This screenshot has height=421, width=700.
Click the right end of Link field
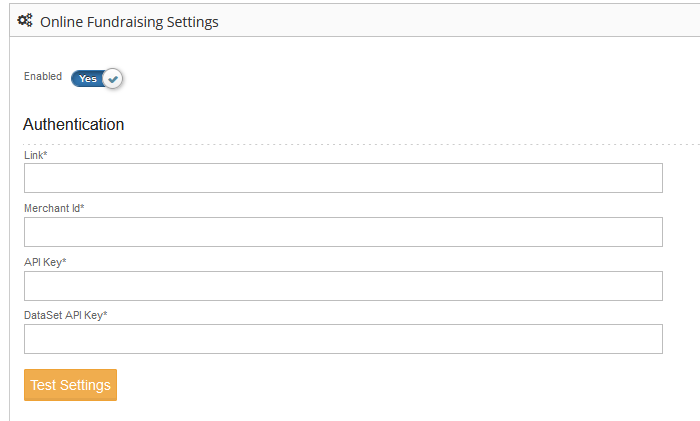pos(654,178)
